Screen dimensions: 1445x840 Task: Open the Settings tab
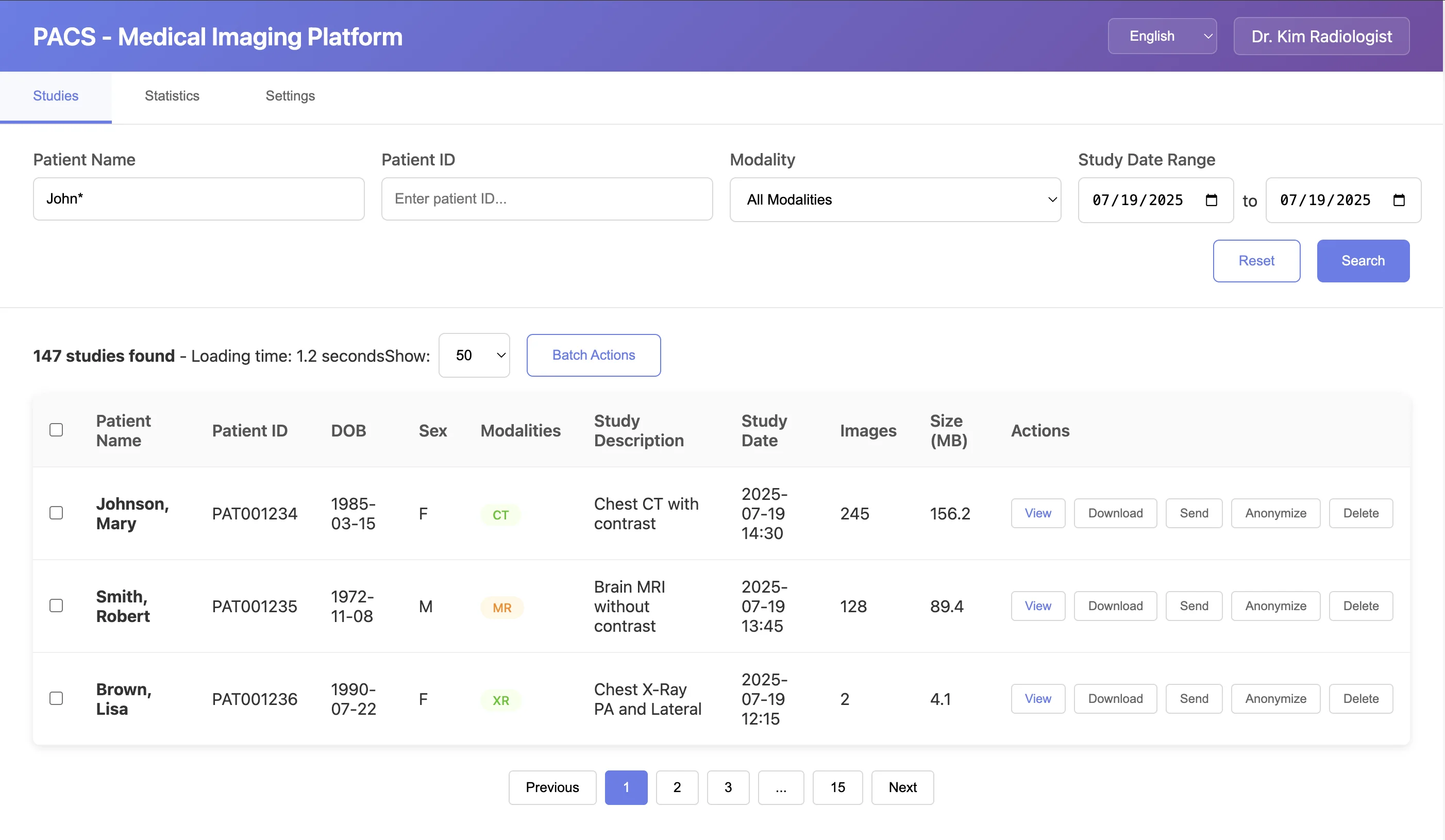tap(290, 96)
